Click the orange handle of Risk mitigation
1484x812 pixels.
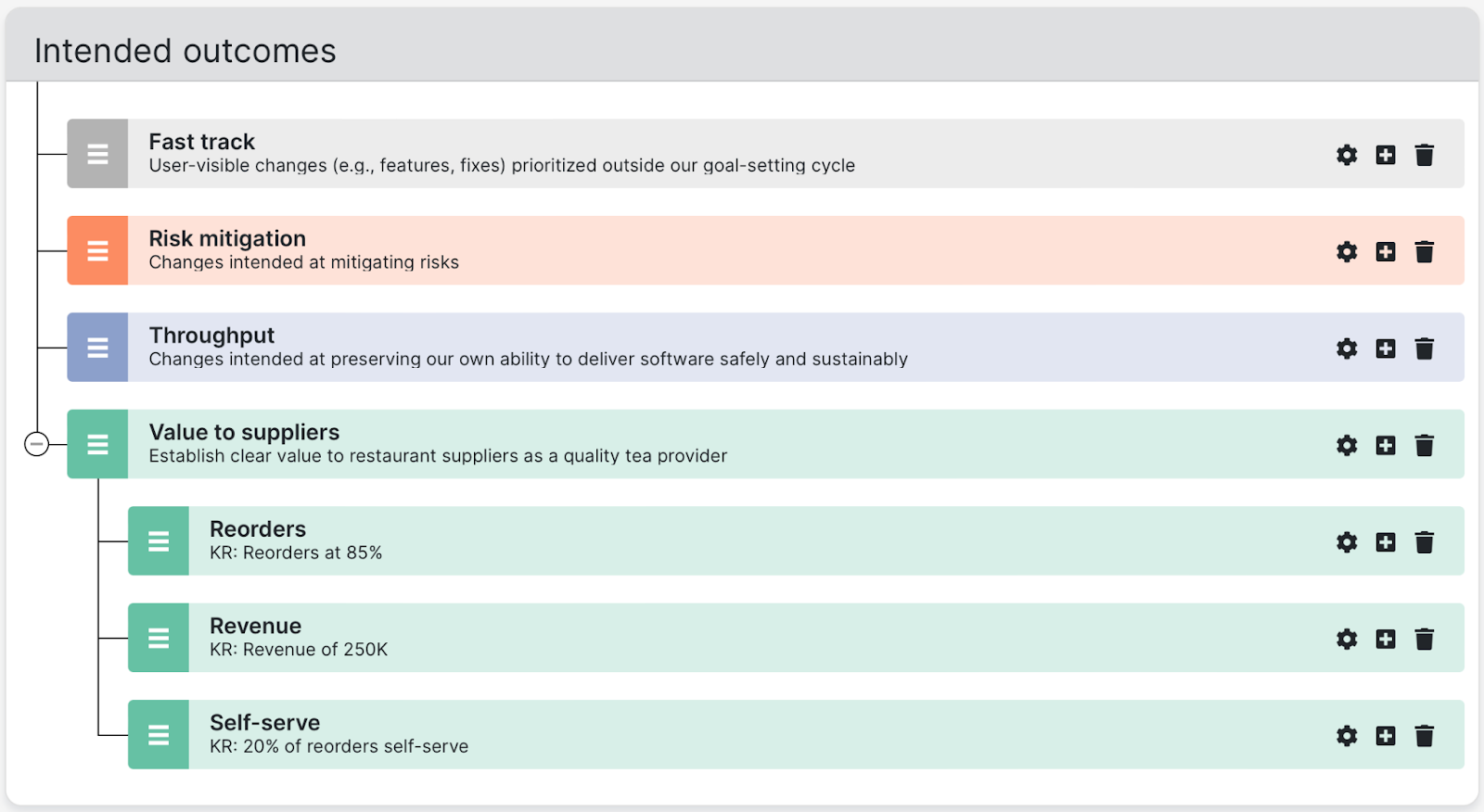(x=97, y=250)
